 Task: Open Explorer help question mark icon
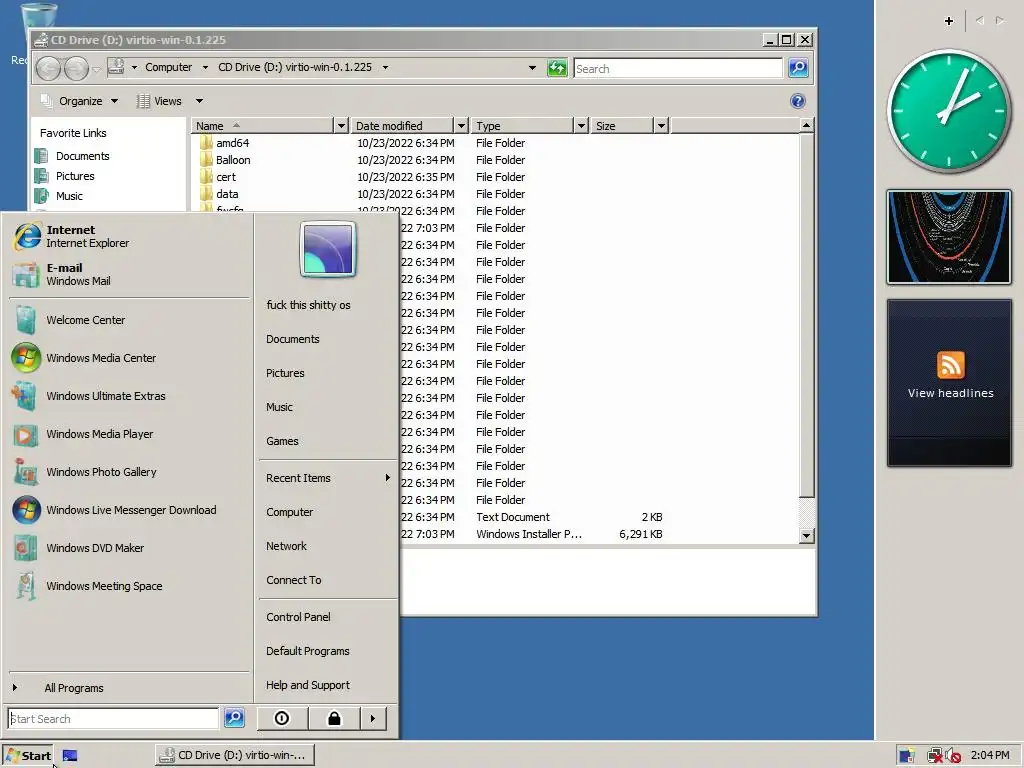point(797,101)
